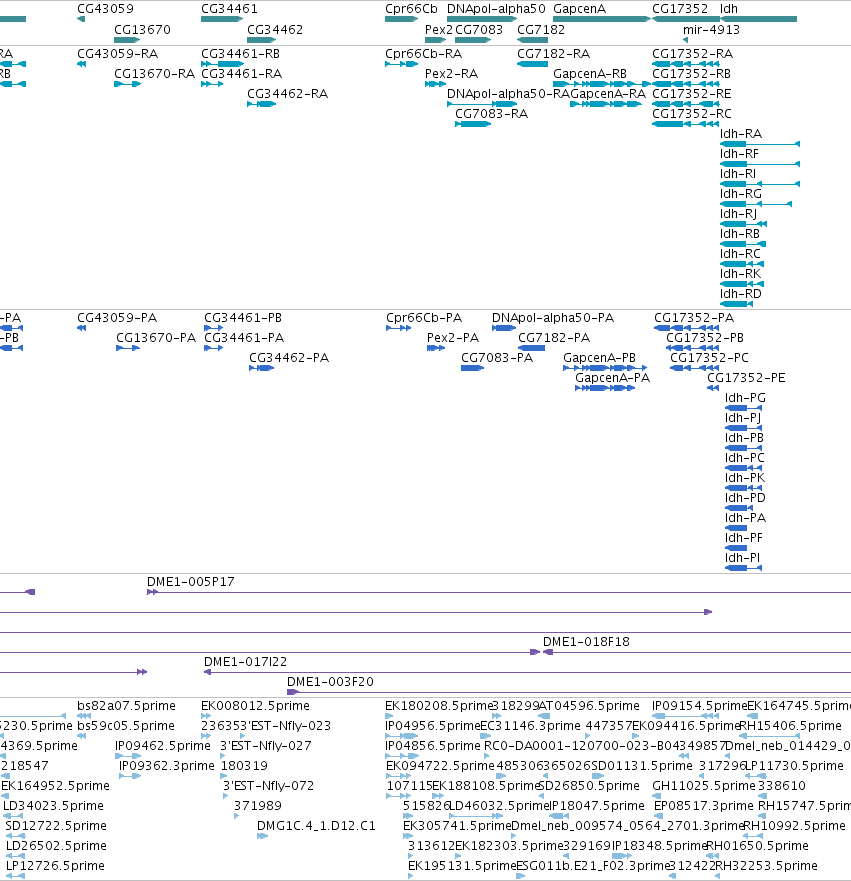Open the CG43059-RA transcript label
851x881 pixels.
click(x=117, y=54)
